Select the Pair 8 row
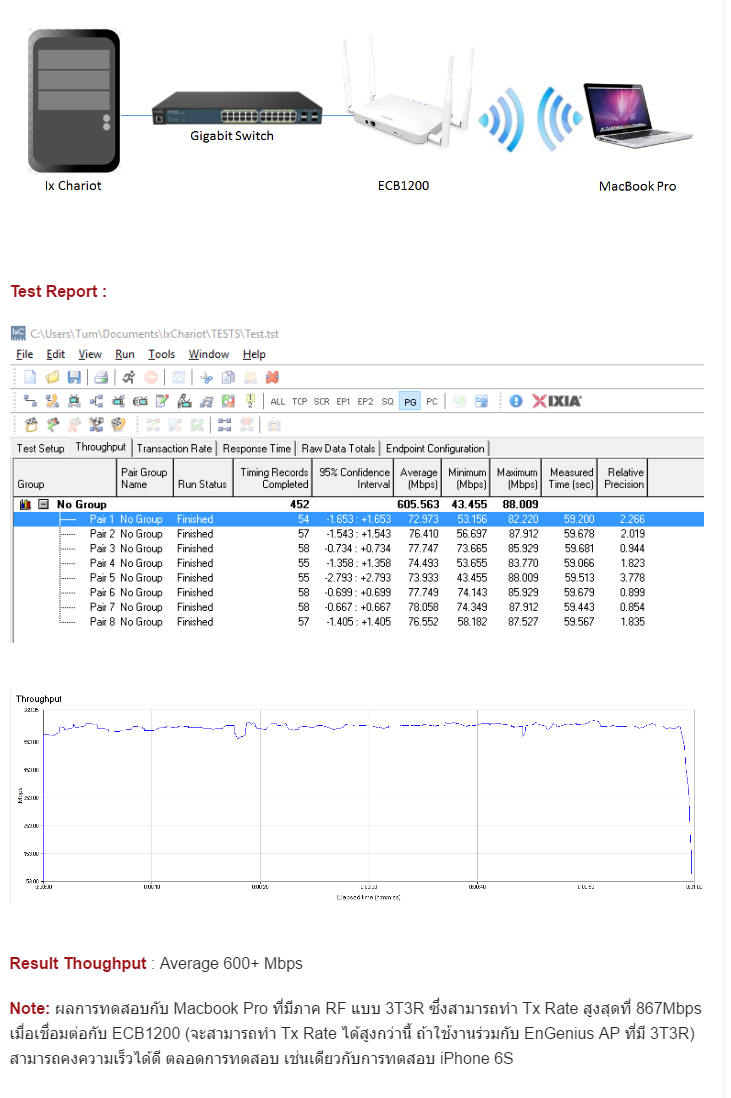731x1098 pixels. pyautogui.click(x=358, y=622)
